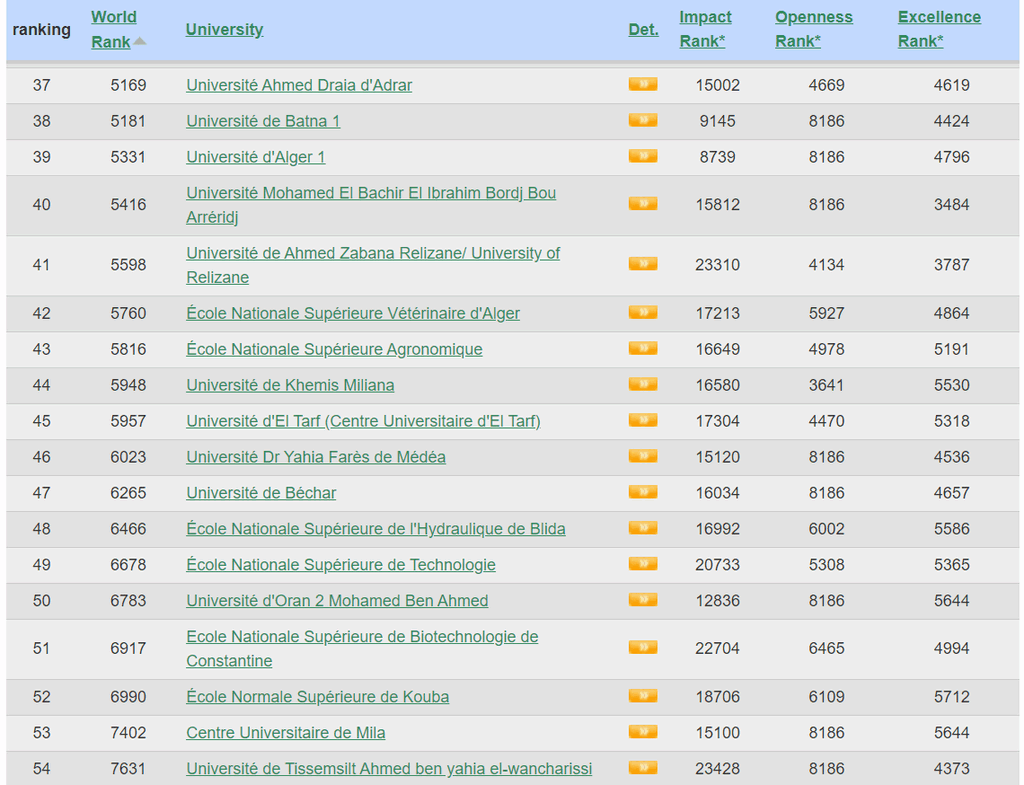Open details icon for Université d'Alger 1
The height and width of the screenshot is (785, 1024).
(643, 156)
